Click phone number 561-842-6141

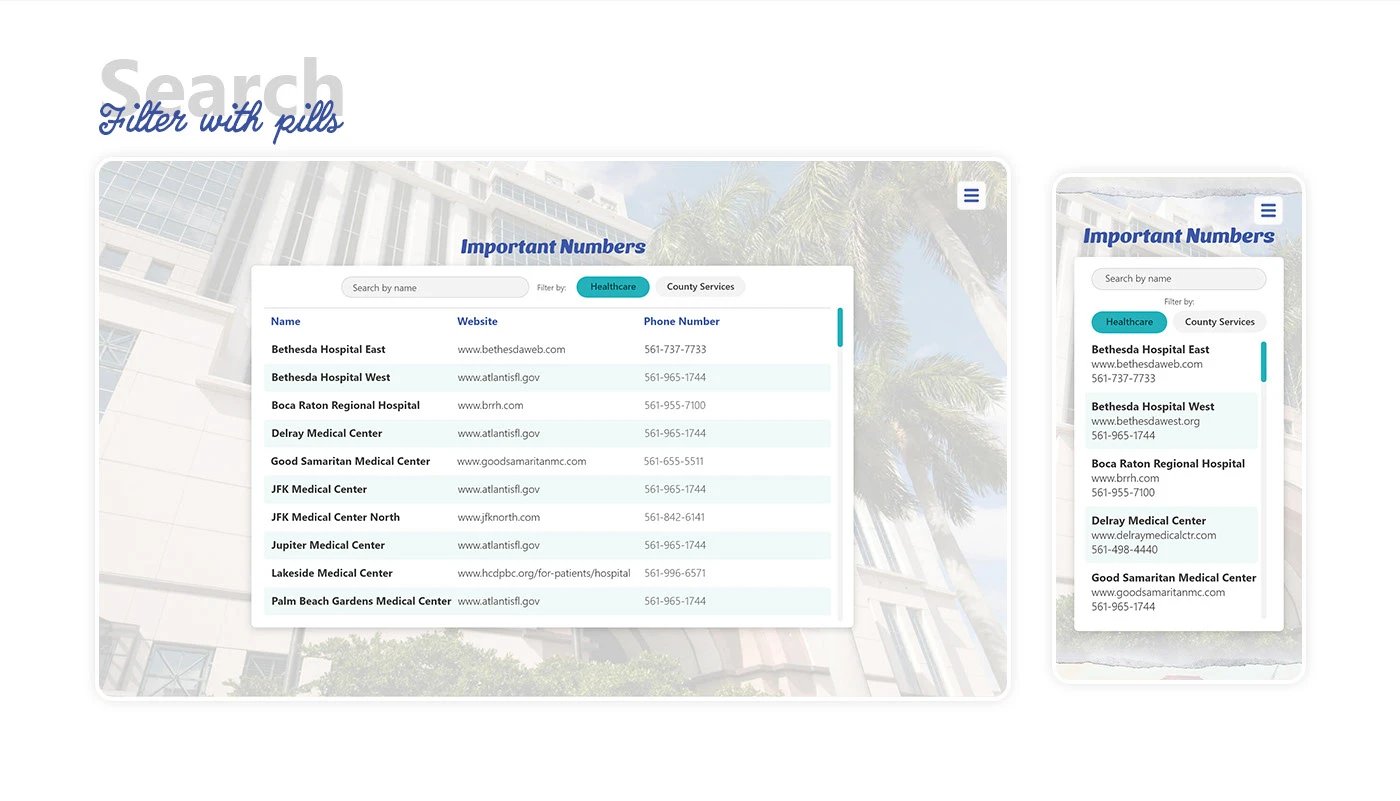675,518
